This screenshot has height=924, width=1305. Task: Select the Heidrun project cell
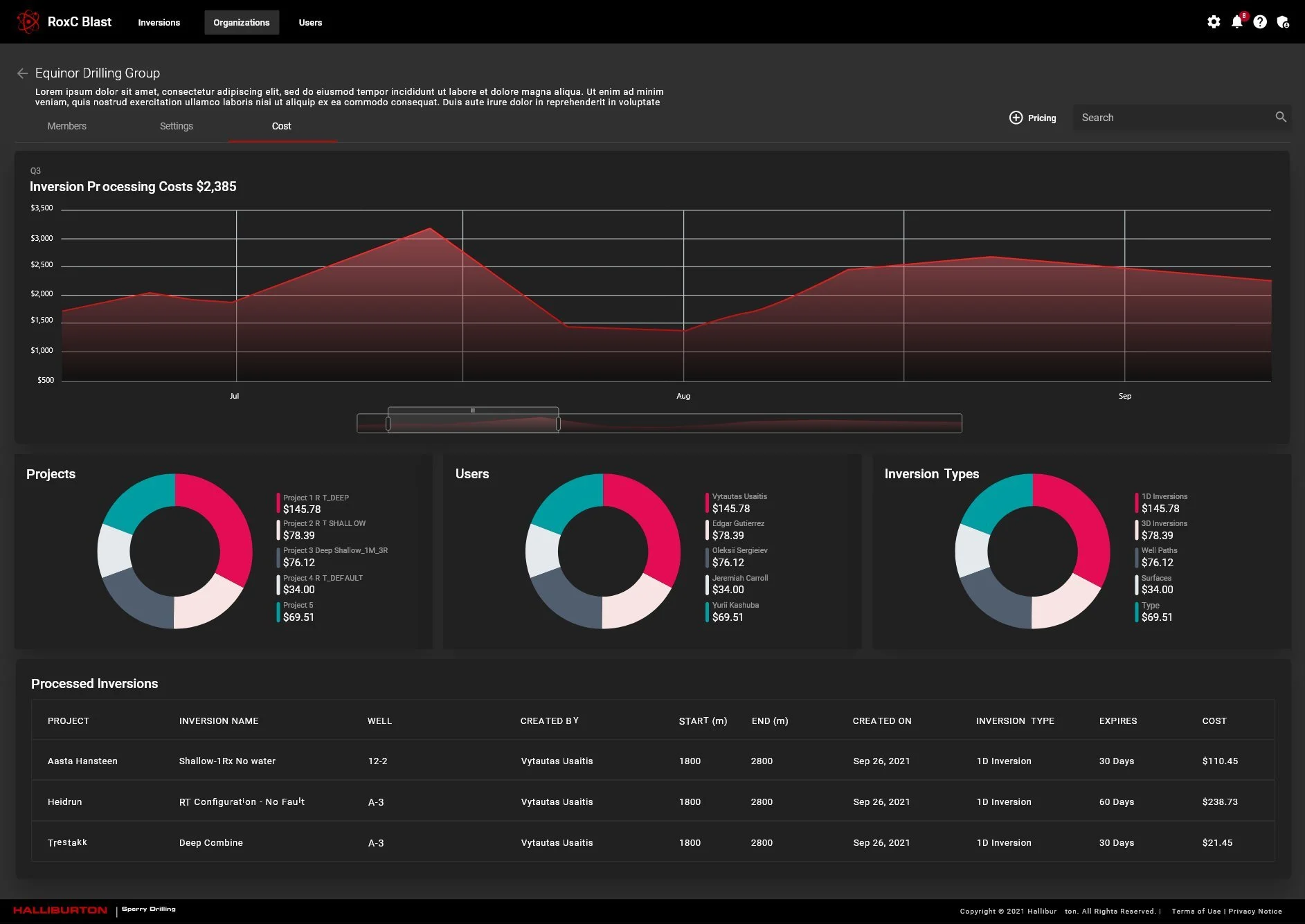click(x=65, y=801)
